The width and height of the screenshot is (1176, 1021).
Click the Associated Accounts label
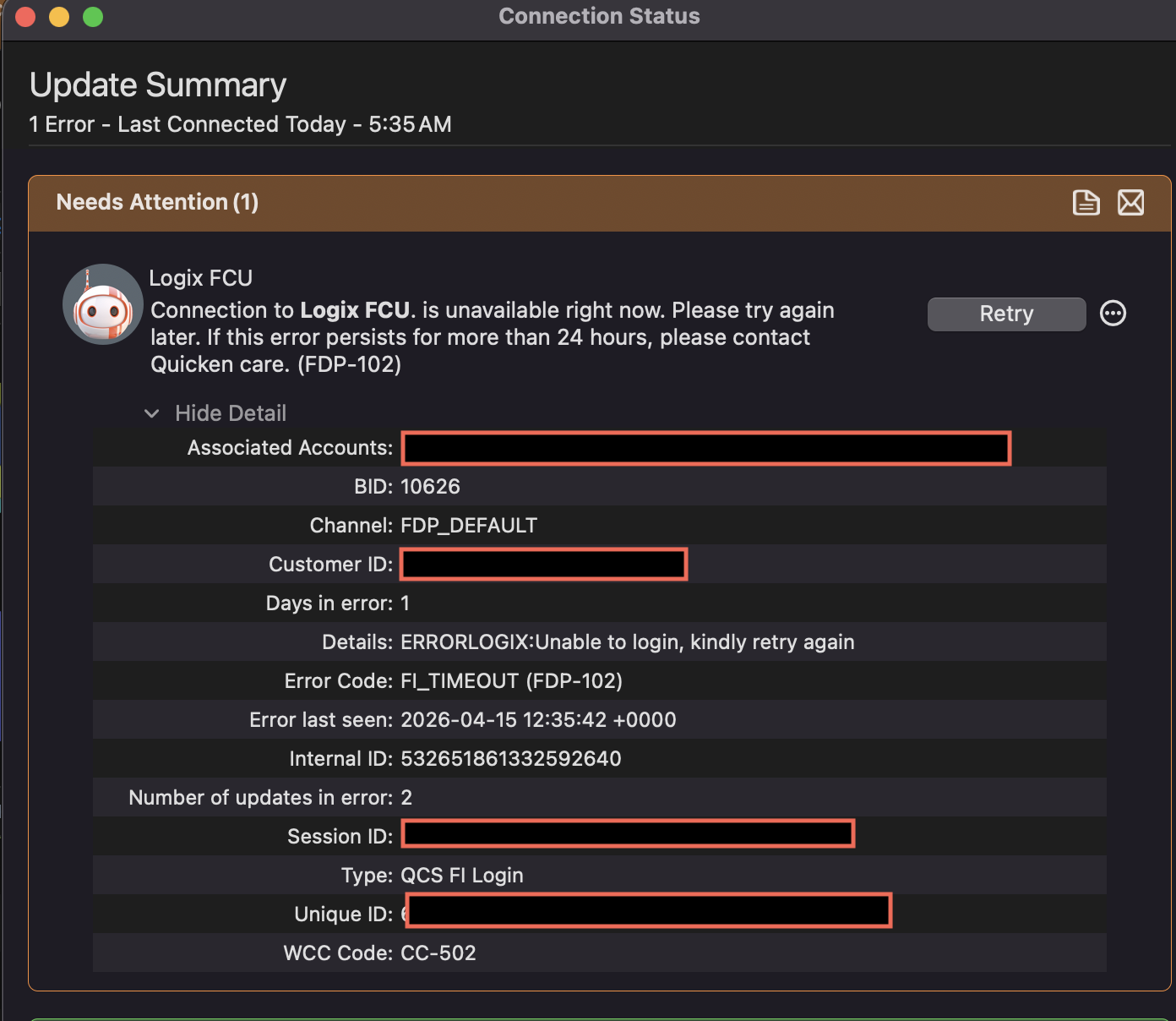tap(290, 448)
